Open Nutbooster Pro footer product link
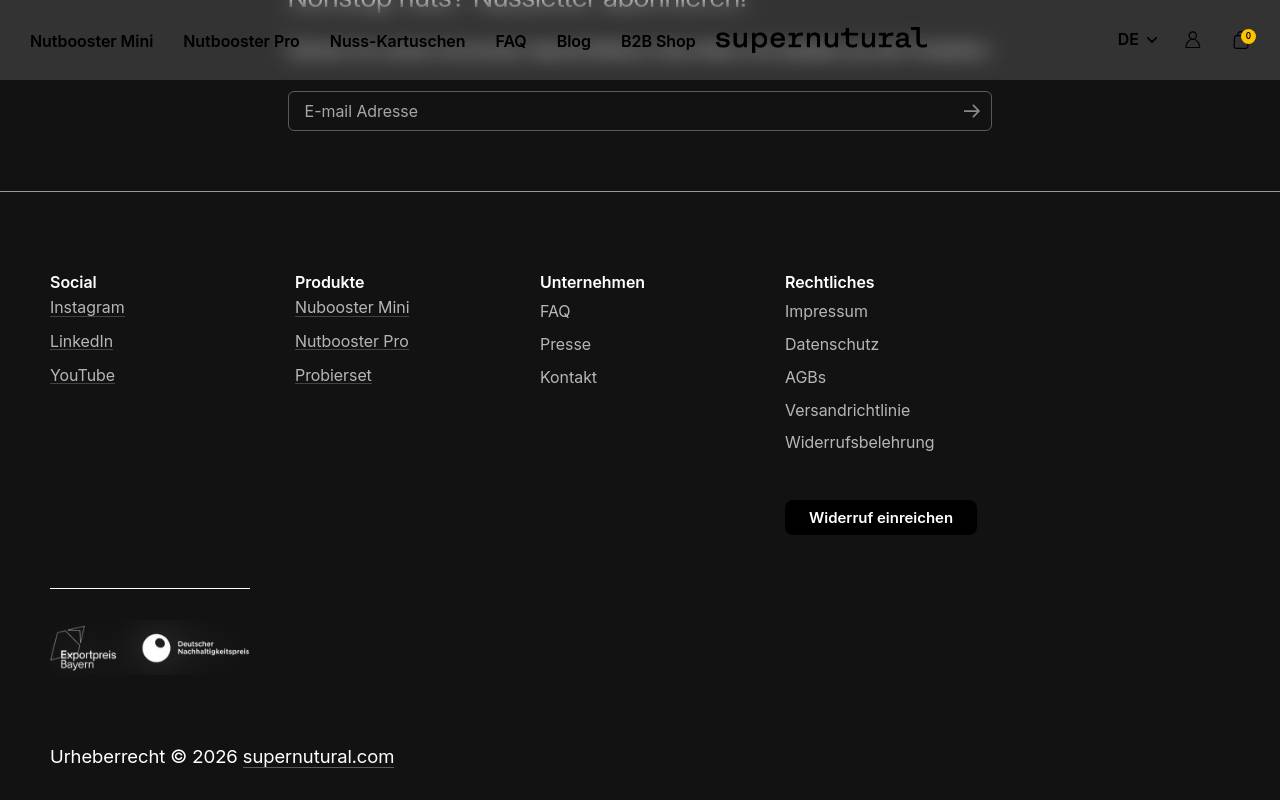This screenshot has height=800, width=1280. 351,341
